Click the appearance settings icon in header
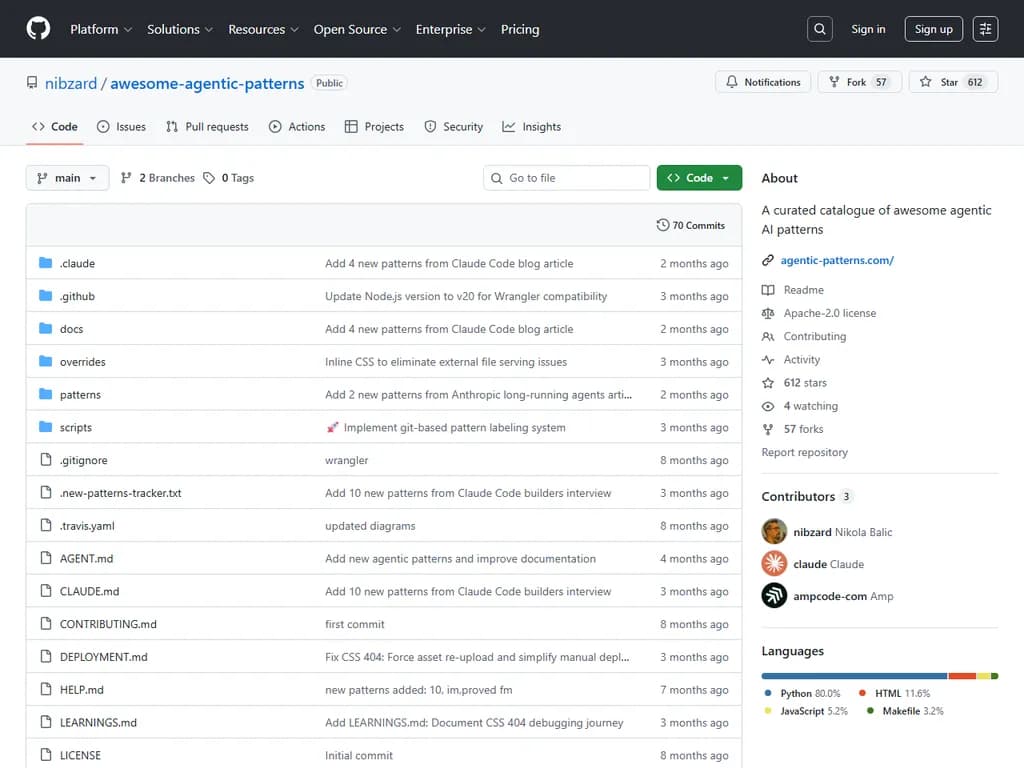Image resolution: width=1024 pixels, height=768 pixels. 985,29
